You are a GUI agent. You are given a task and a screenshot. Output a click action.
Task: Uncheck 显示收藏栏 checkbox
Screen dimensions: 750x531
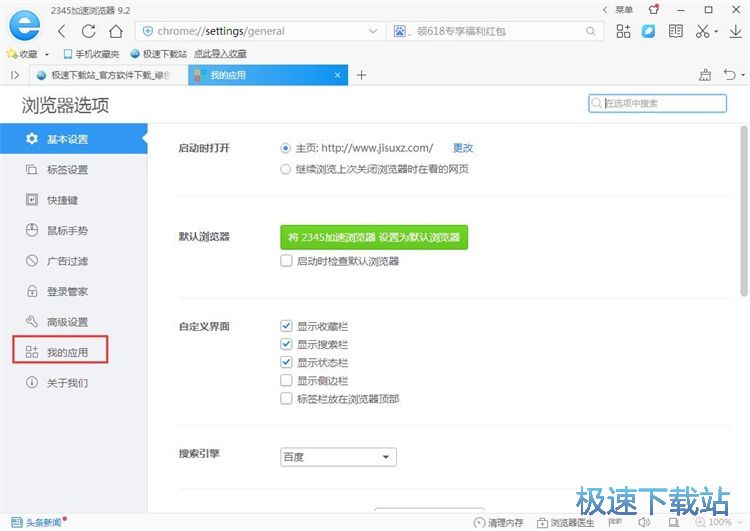tap(286, 326)
